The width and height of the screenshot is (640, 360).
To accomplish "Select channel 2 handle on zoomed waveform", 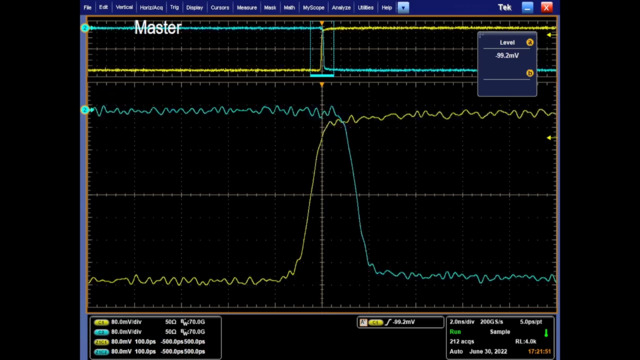I will tap(84, 110).
